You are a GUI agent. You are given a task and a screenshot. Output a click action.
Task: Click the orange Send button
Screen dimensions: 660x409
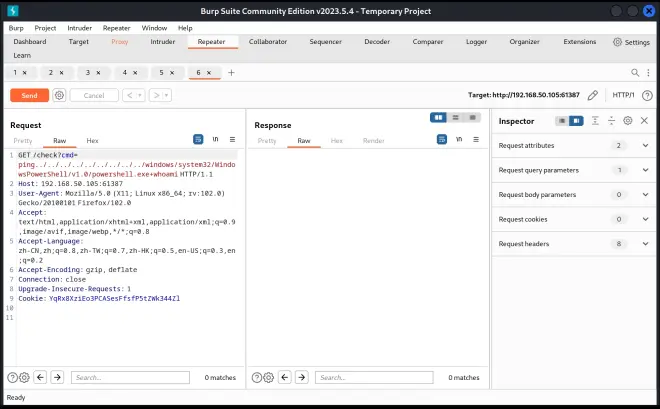click(29, 95)
